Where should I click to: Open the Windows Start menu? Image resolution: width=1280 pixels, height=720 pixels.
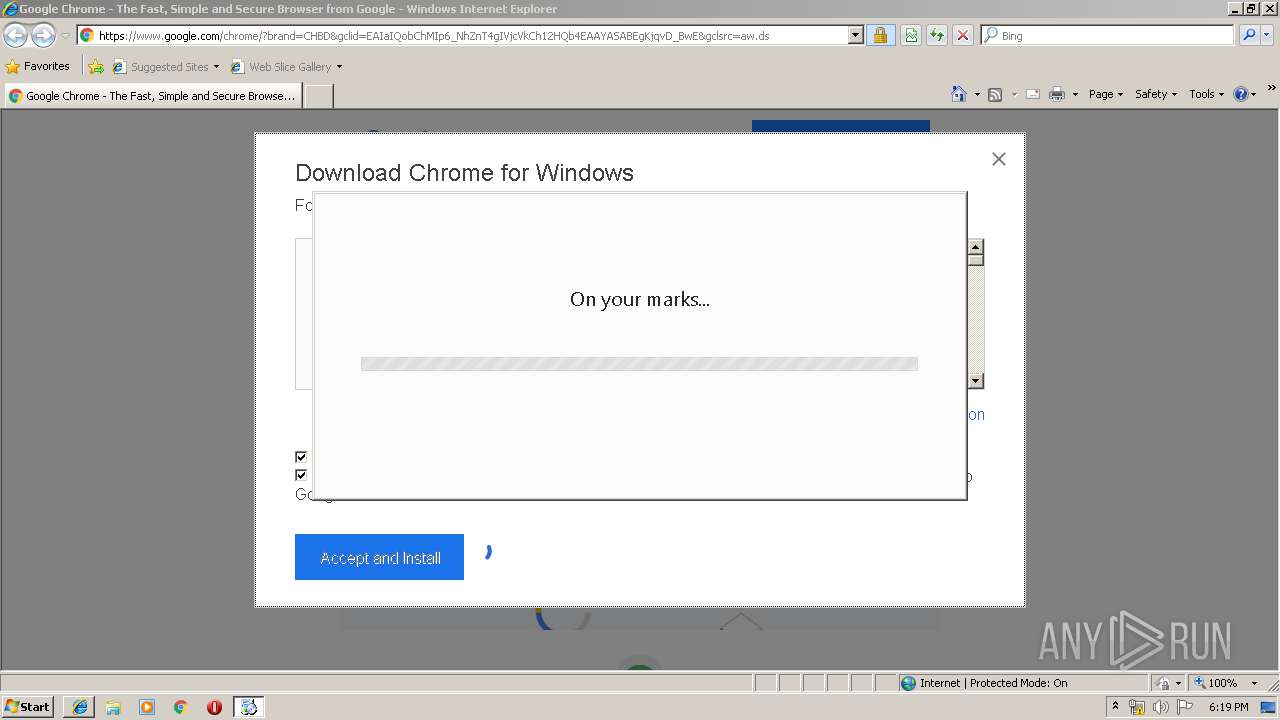(27, 707)
